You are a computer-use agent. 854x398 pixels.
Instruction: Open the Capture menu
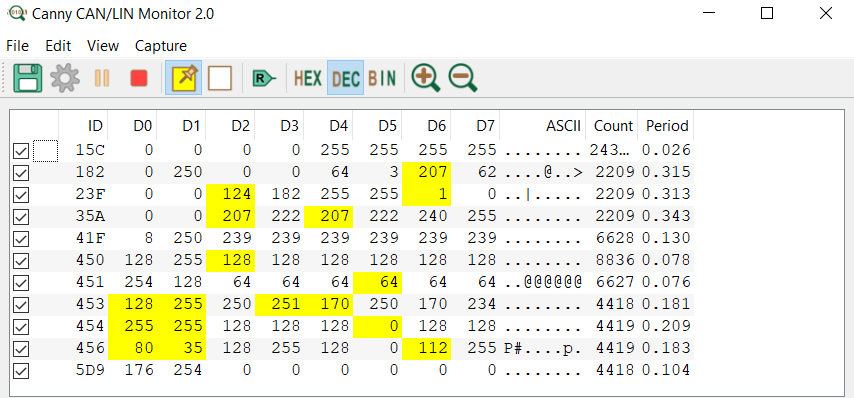coord(161,46)
